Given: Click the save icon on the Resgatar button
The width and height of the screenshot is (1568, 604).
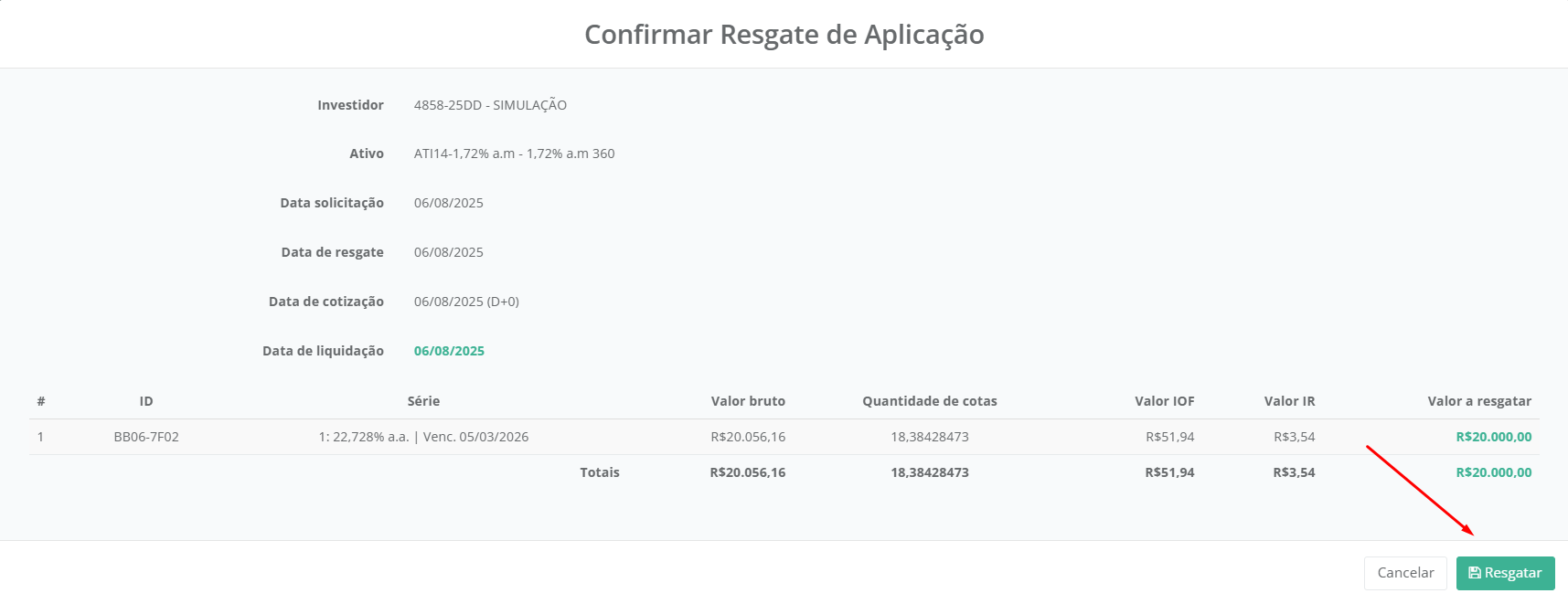Looking at the screenshot, I should point(1474,573).
